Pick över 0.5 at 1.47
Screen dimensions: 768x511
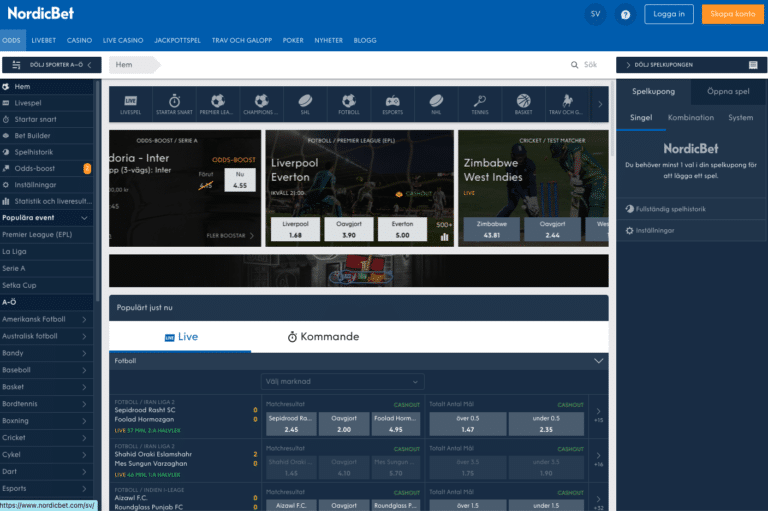(468, 424)
